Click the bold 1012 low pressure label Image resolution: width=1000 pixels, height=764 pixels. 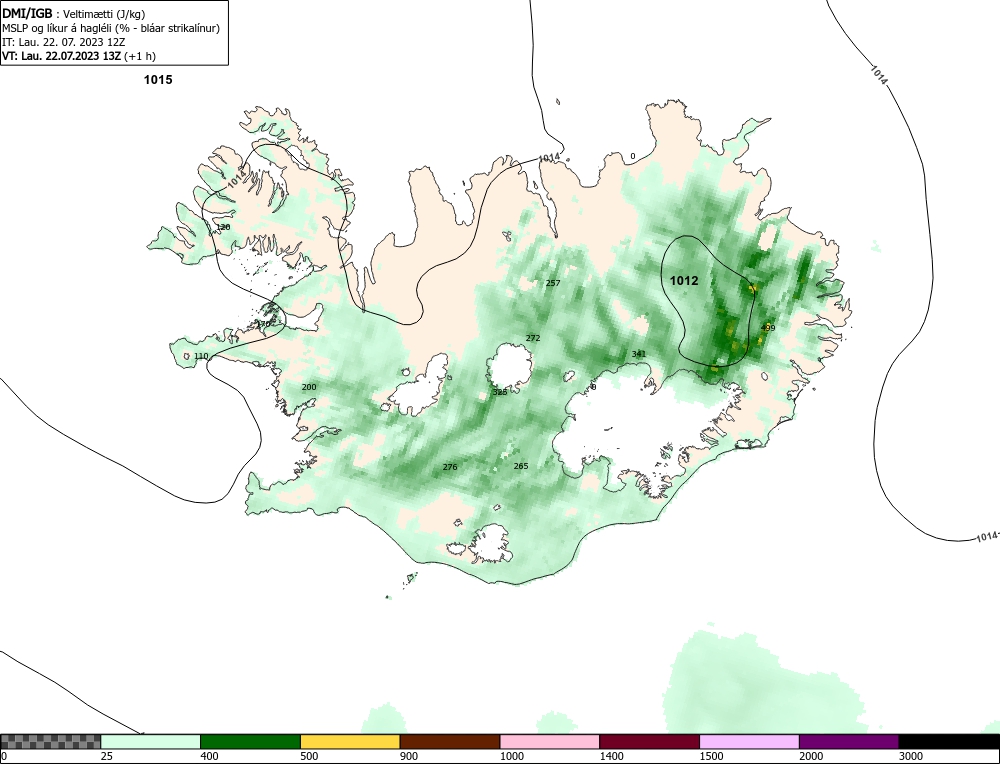point(684,281)
